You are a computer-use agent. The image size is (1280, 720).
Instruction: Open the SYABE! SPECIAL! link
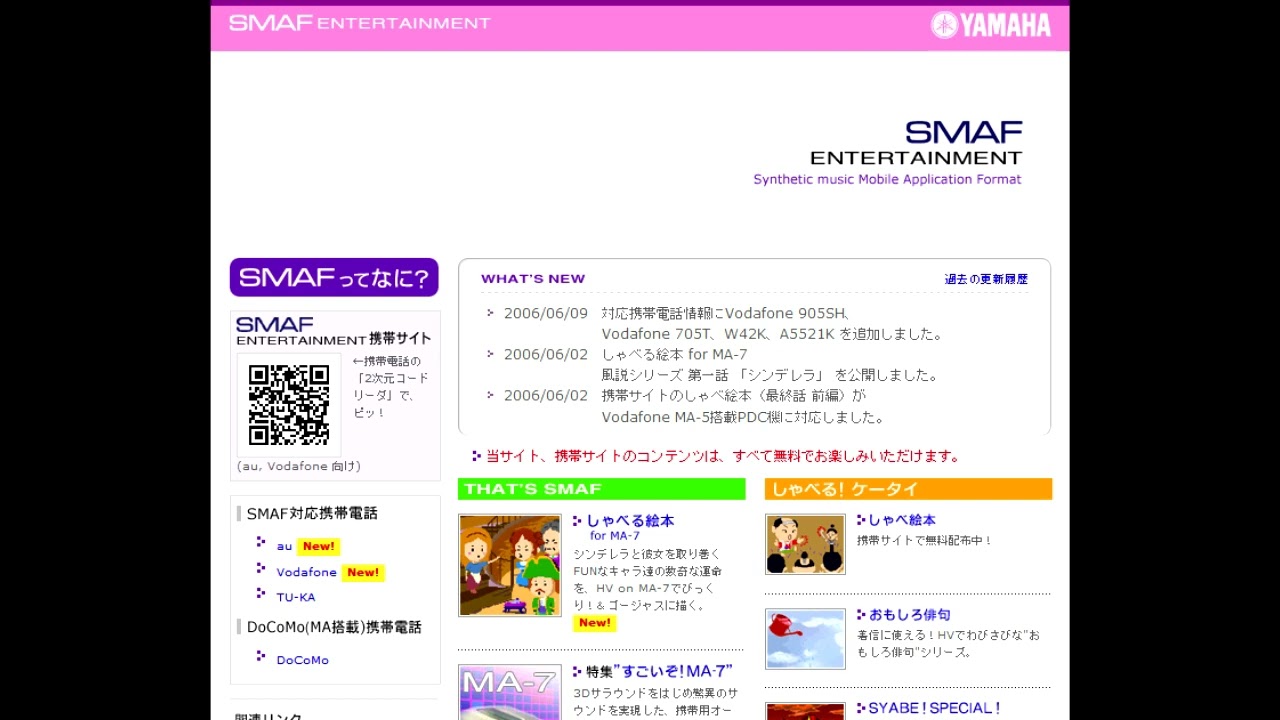point(934,708)
